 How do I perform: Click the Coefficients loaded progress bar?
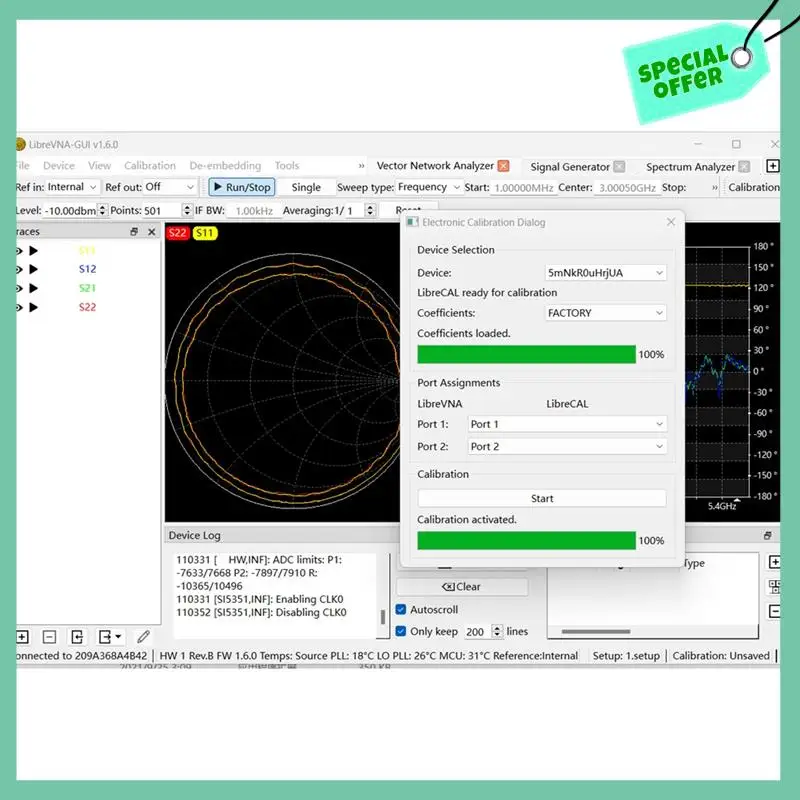pos(526,354)
